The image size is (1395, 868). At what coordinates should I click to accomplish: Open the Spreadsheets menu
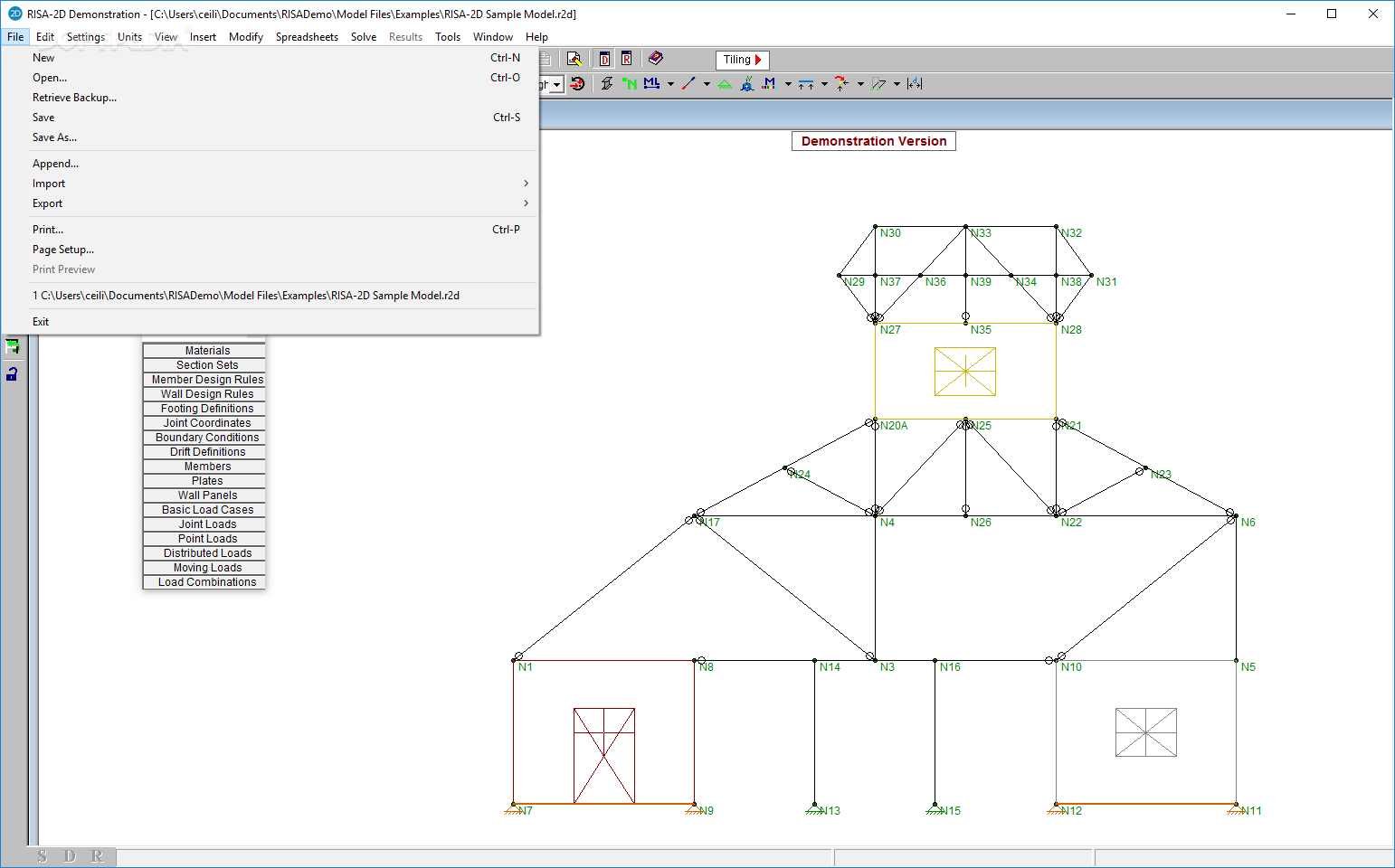307,37
